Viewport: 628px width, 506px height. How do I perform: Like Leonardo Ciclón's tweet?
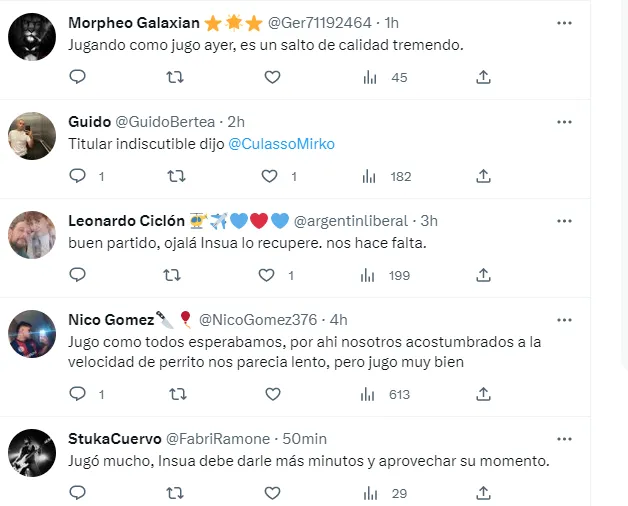267,275
